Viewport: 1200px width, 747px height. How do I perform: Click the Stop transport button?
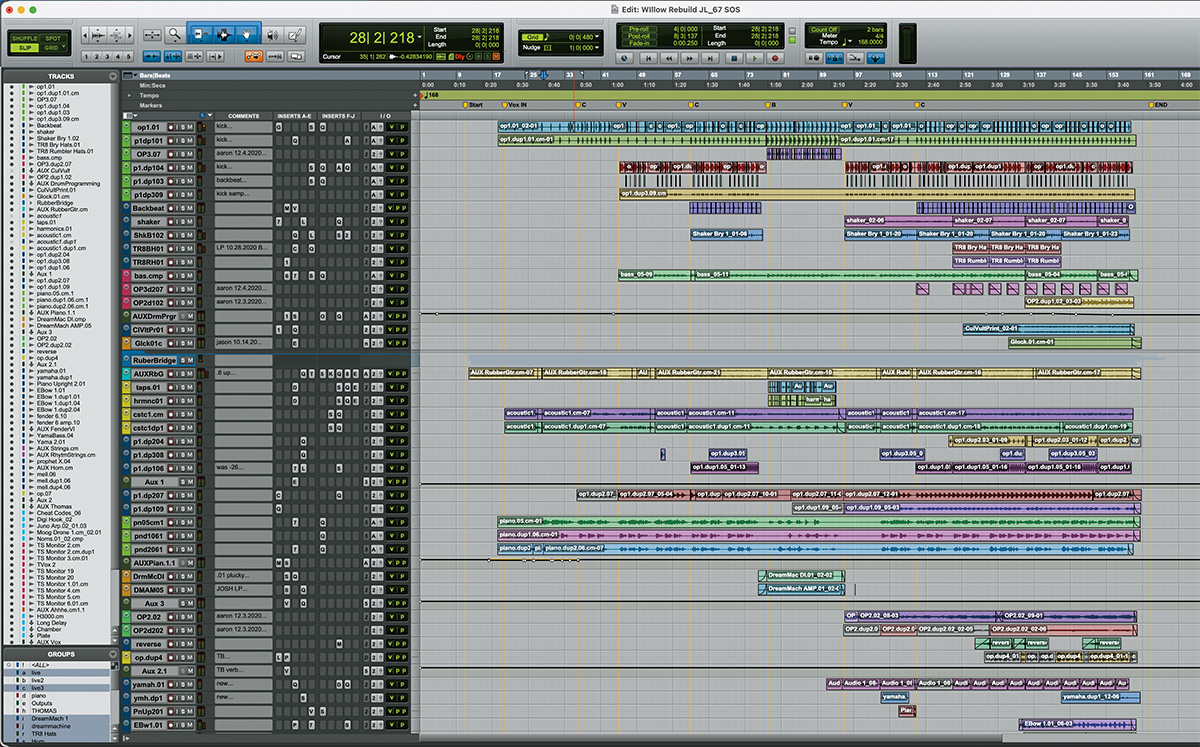tap(735, 58)
